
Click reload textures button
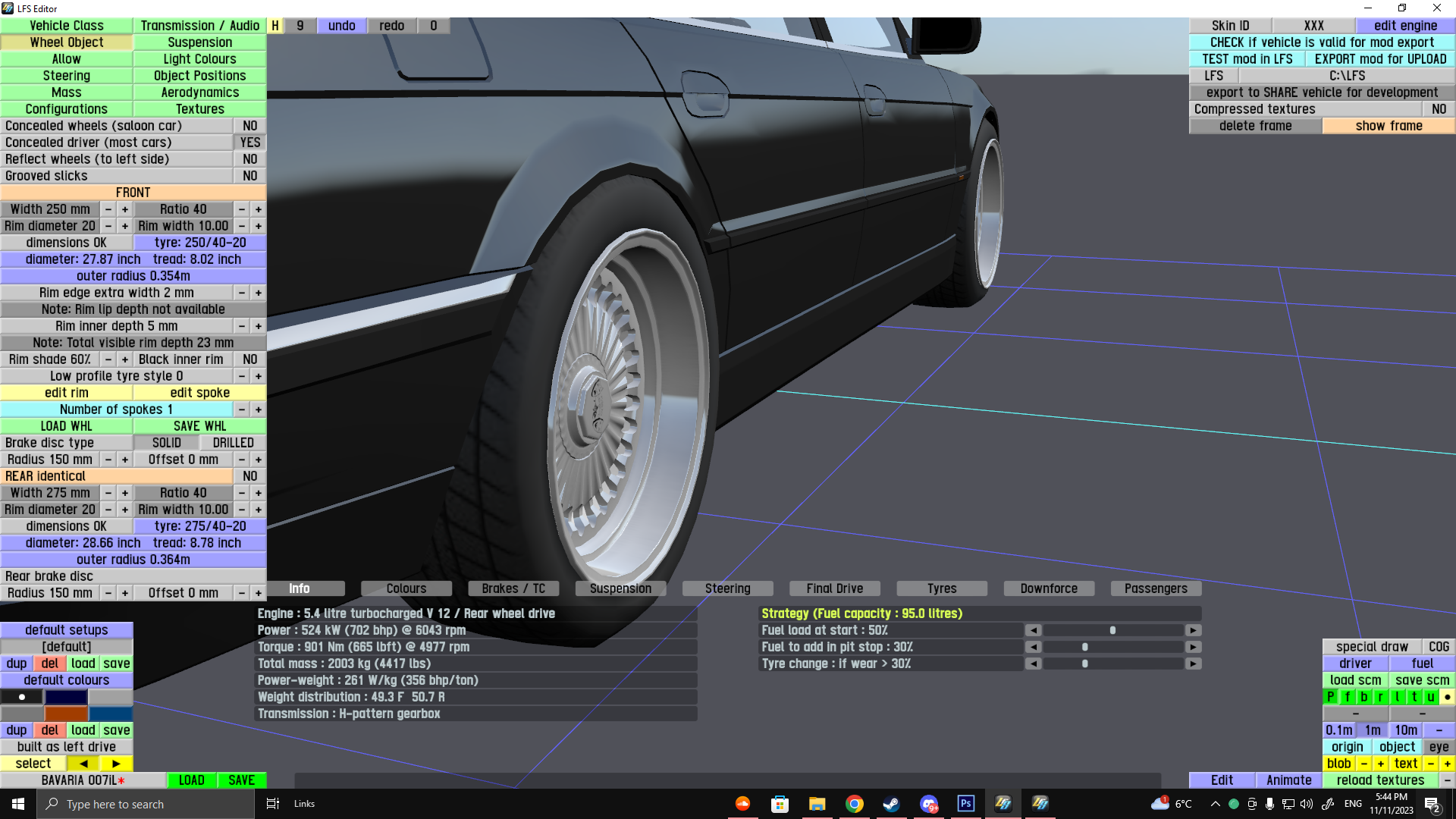click(x=1380, y=780)
